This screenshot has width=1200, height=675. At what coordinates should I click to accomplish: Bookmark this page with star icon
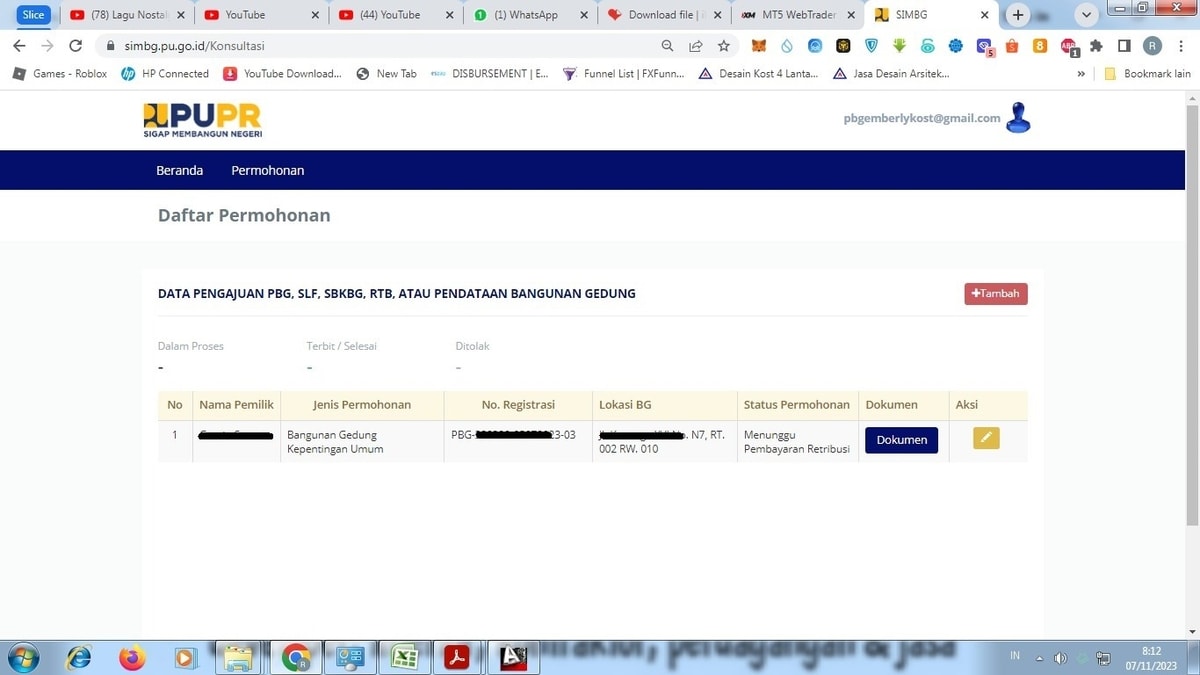click(x=724, y=46)
